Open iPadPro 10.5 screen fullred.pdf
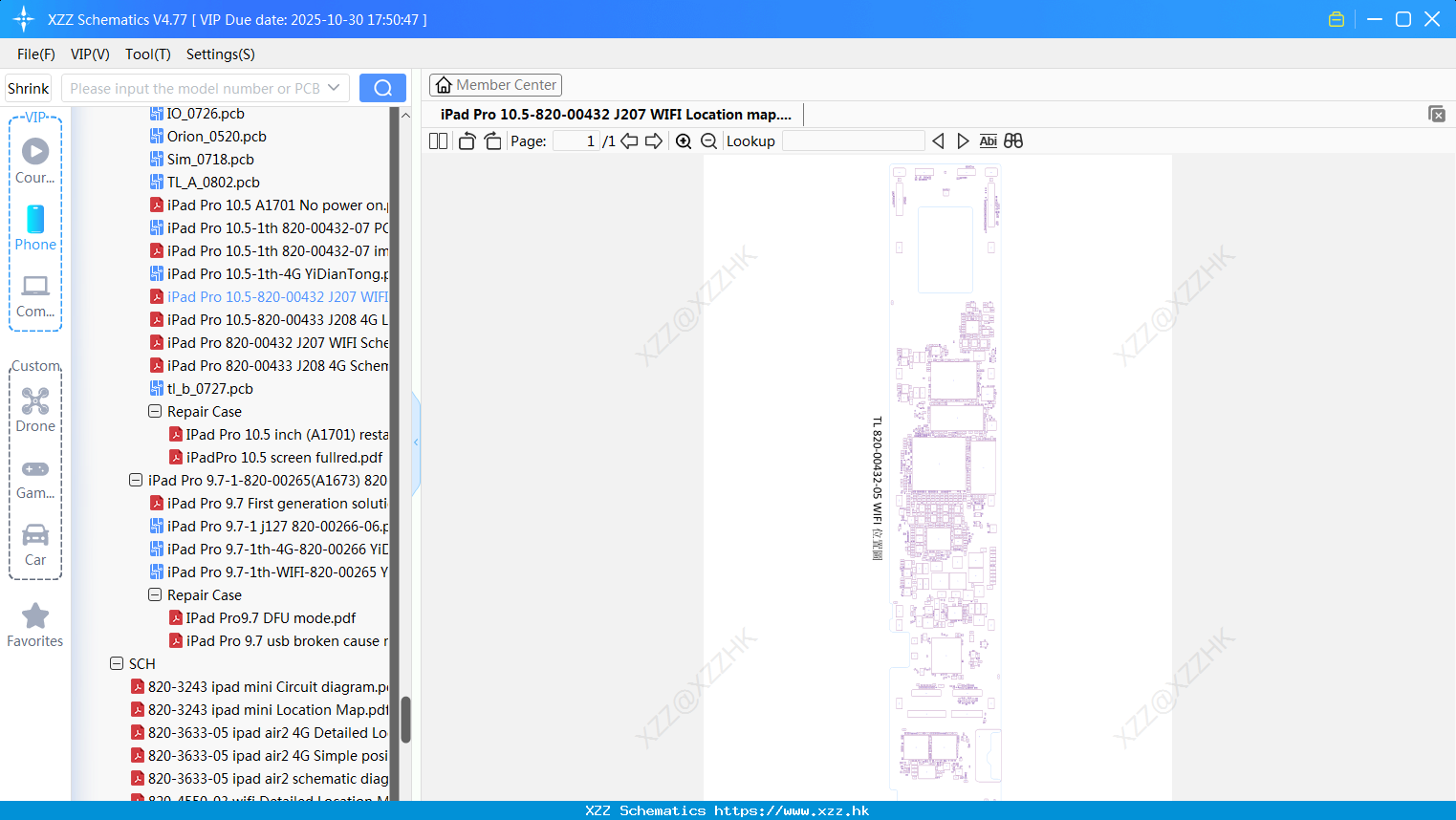Screen dimensions: 1456x820 (x=275, y=458)
